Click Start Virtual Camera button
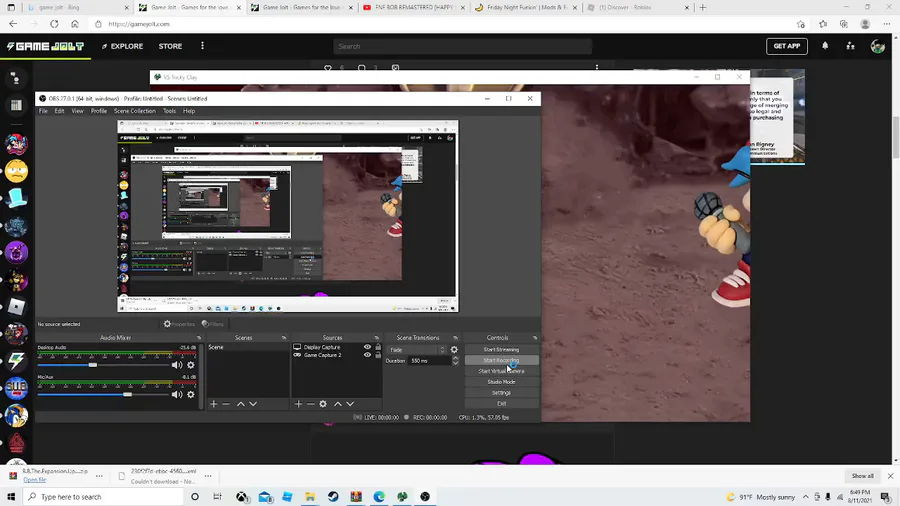This screenshot has width=900, height=506. click(x=501, y=371)
